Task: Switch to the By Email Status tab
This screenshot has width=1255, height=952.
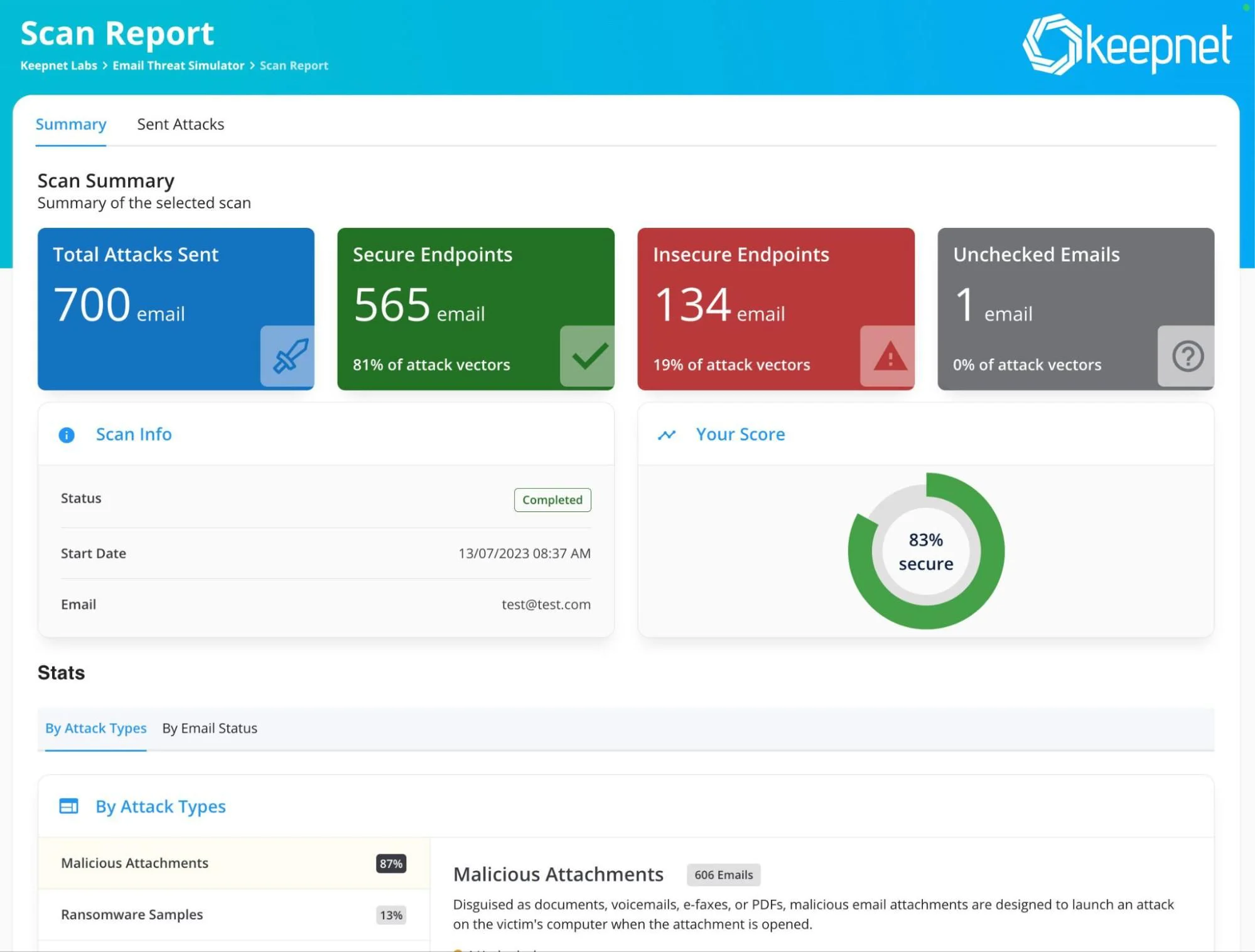Action: [x=209, y=729]
